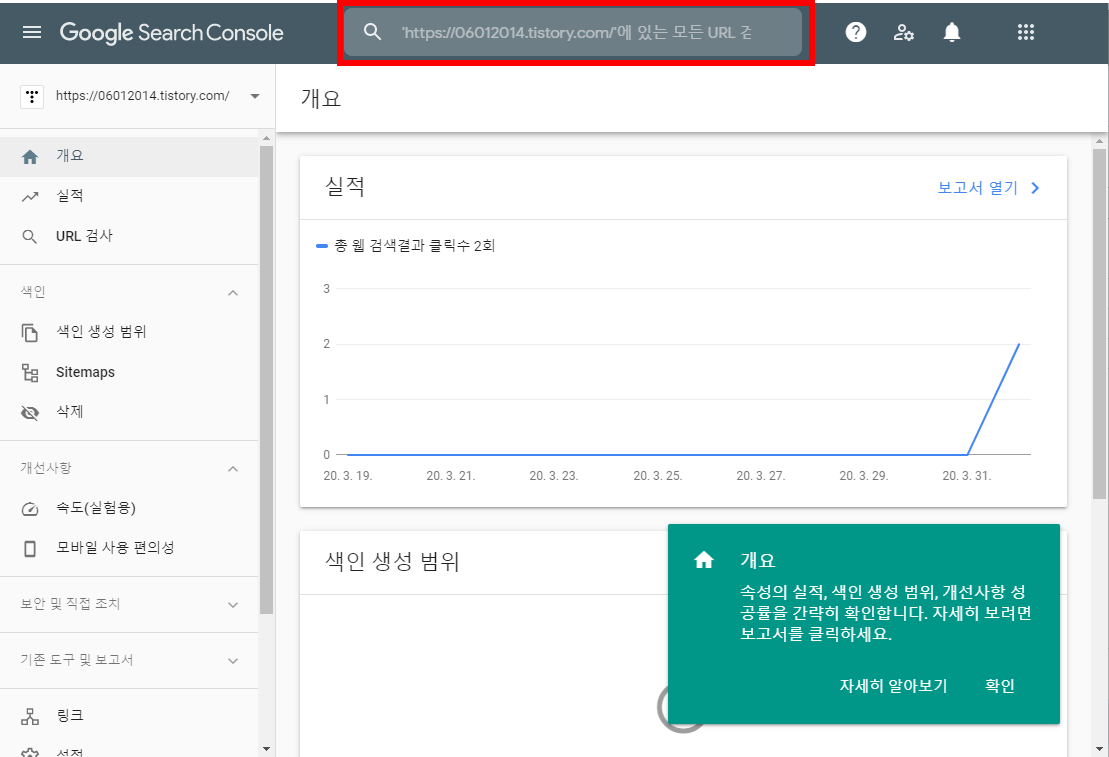Focus the URL inspection search field
The width and height of the screenshot is (1109, 757).
(573, 32)
